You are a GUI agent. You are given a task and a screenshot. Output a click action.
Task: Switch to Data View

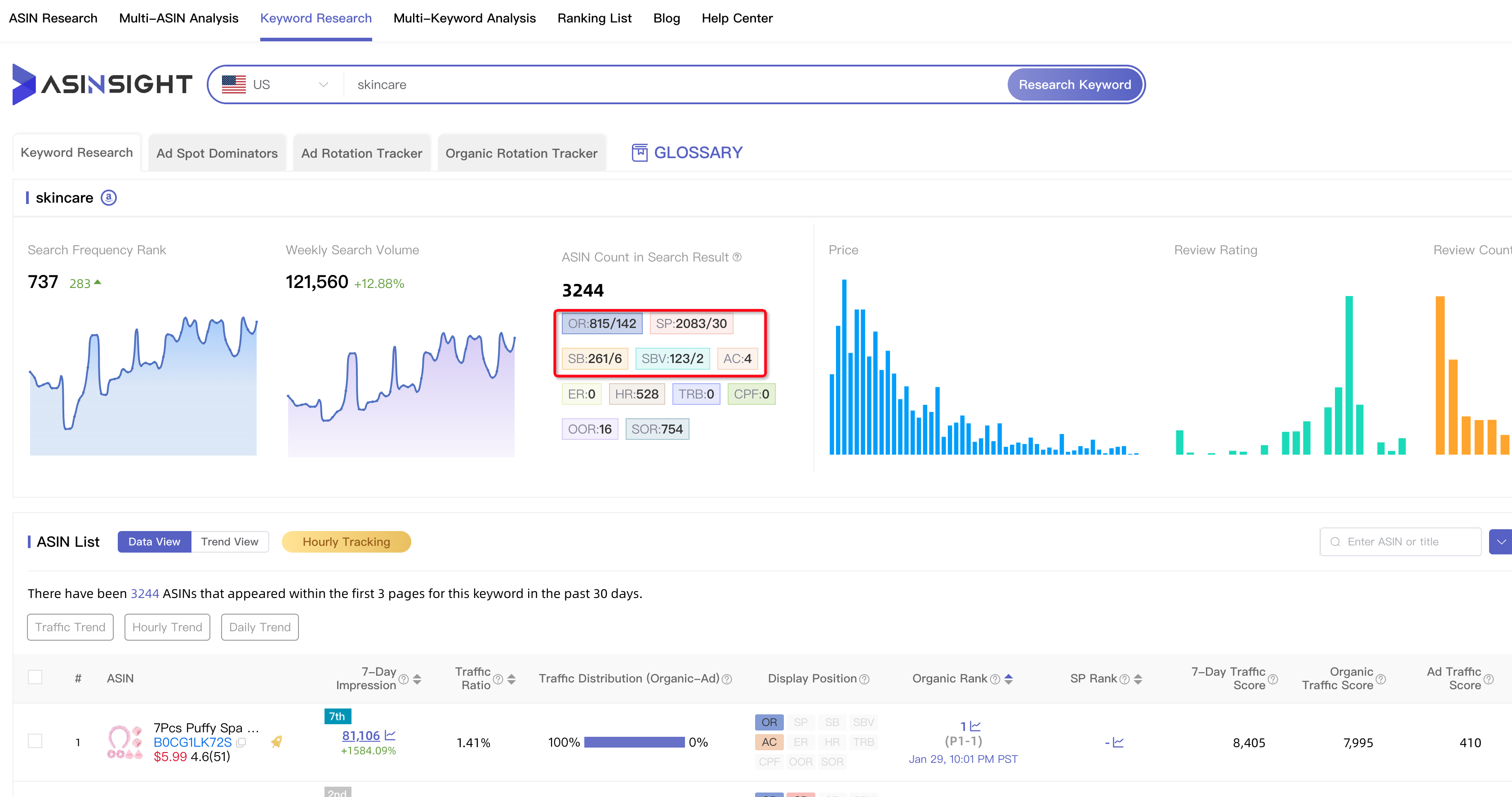coord(154,542)
